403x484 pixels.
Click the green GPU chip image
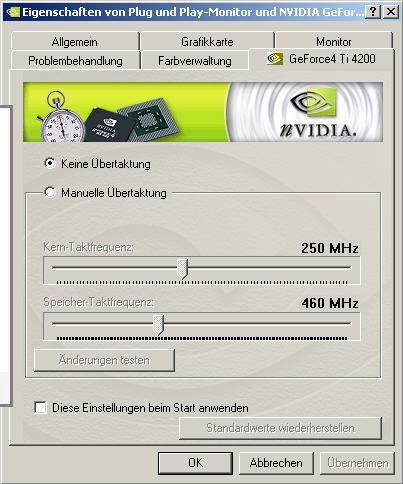pos(148,118)
